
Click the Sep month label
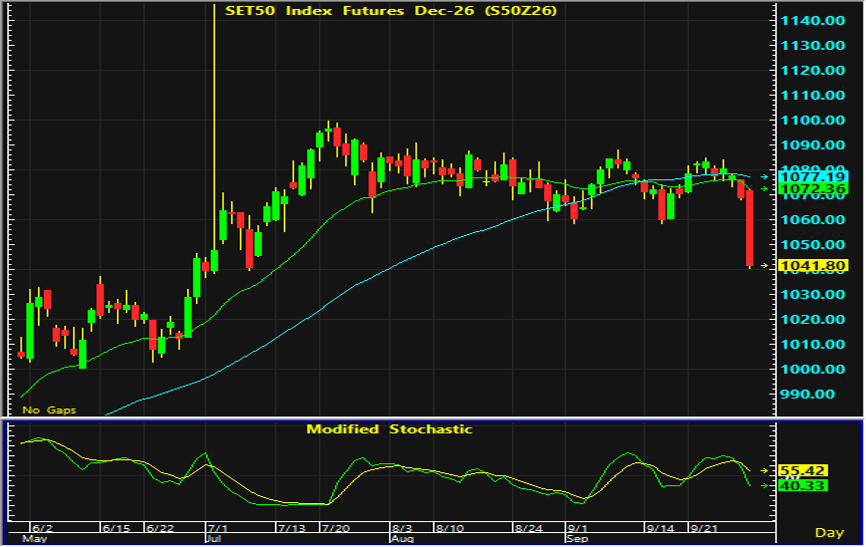pos(577,538)
